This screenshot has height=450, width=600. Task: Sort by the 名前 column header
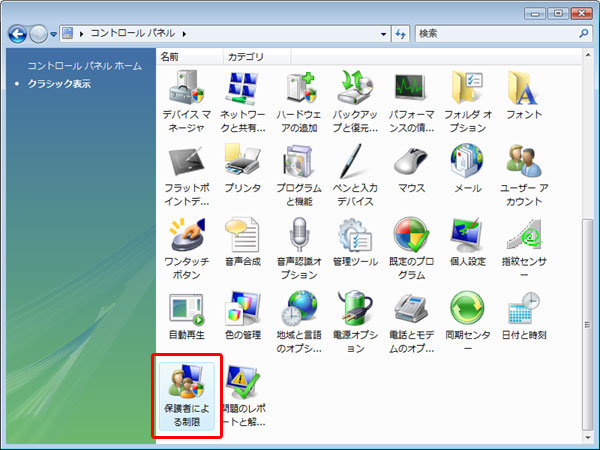[x=189, y=57]
